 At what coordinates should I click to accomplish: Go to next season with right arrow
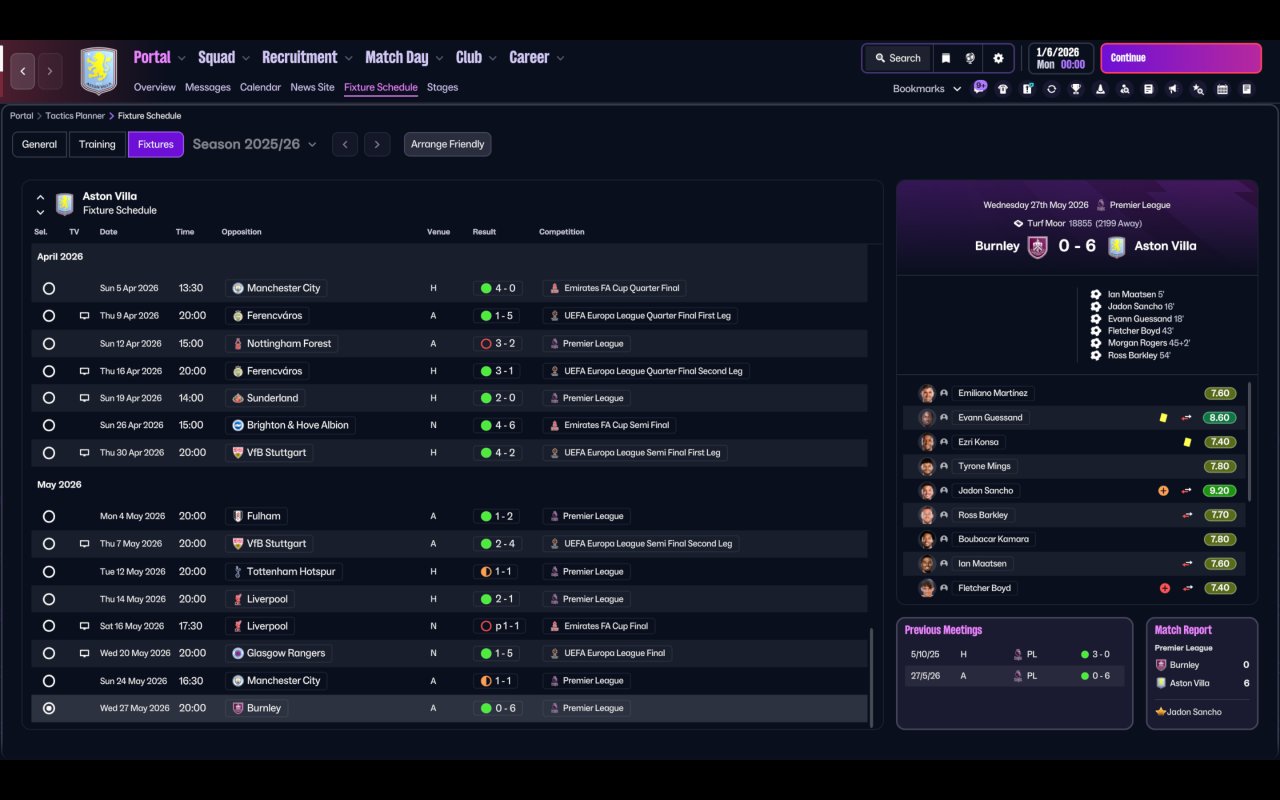[377, 144]
